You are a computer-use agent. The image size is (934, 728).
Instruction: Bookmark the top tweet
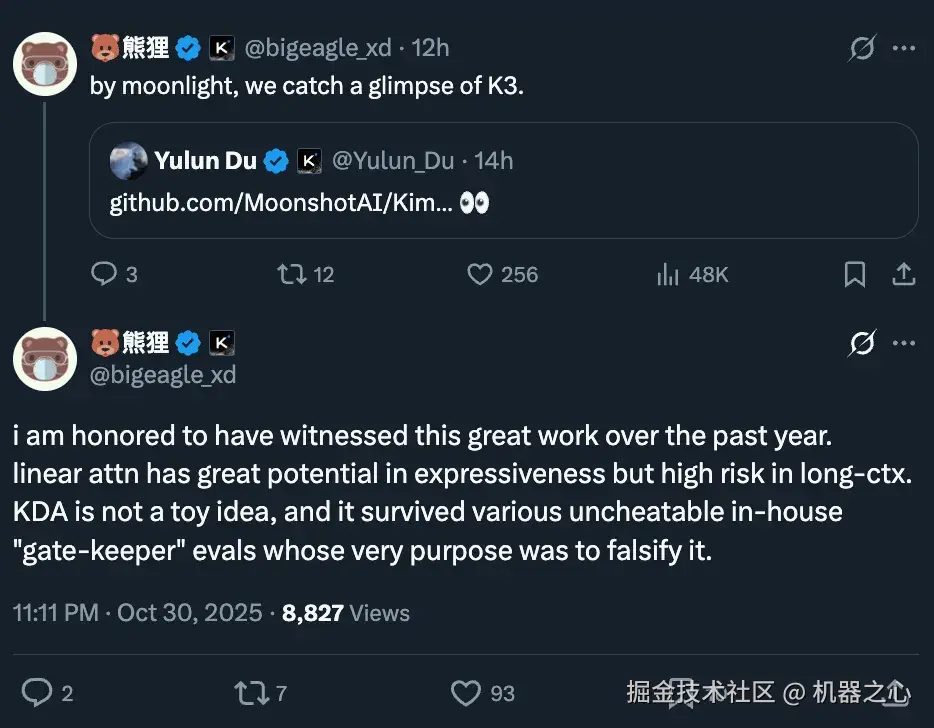point(855,274)
